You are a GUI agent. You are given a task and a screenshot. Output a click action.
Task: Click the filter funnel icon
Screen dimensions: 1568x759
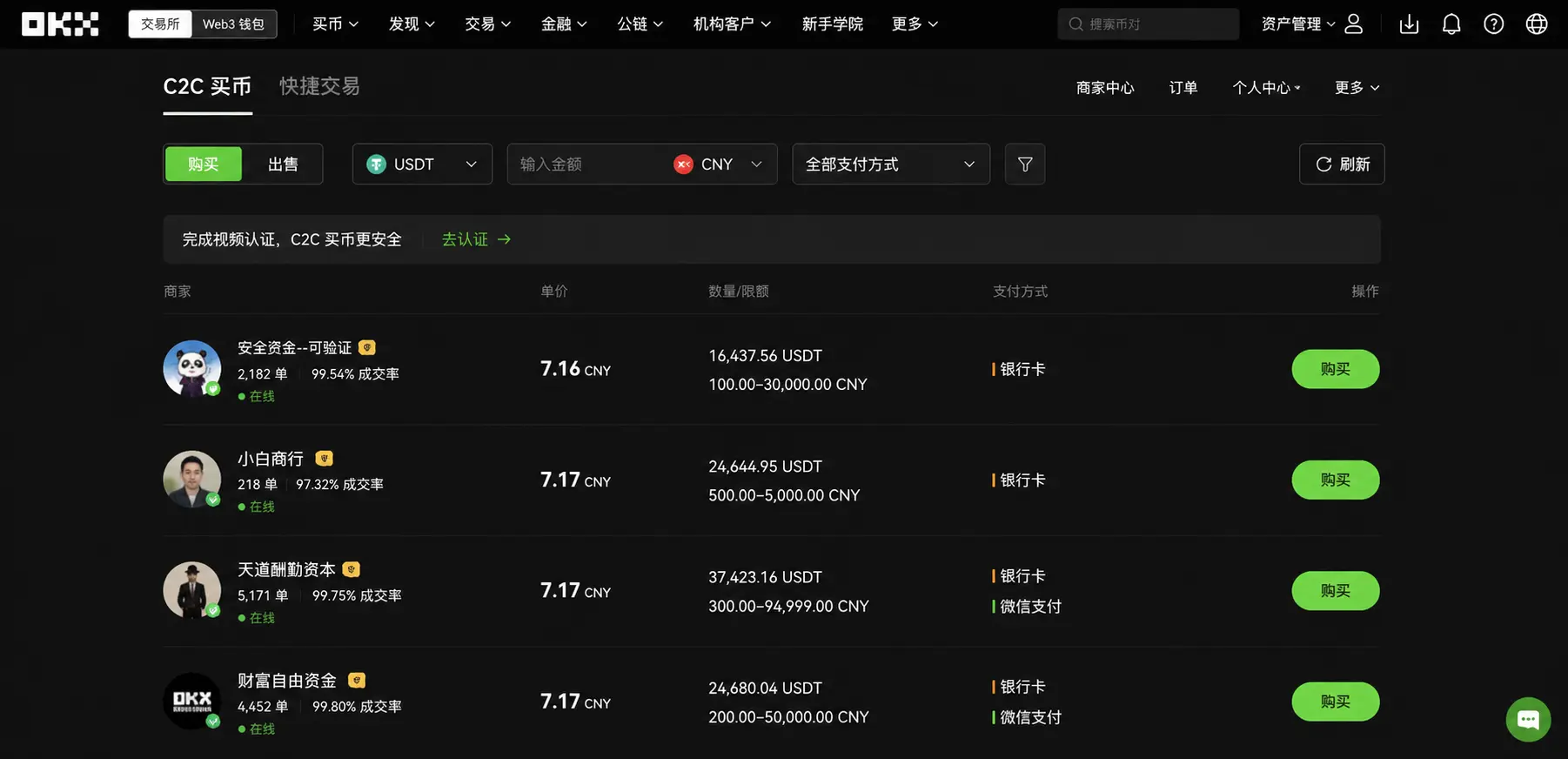(1025, 164)
